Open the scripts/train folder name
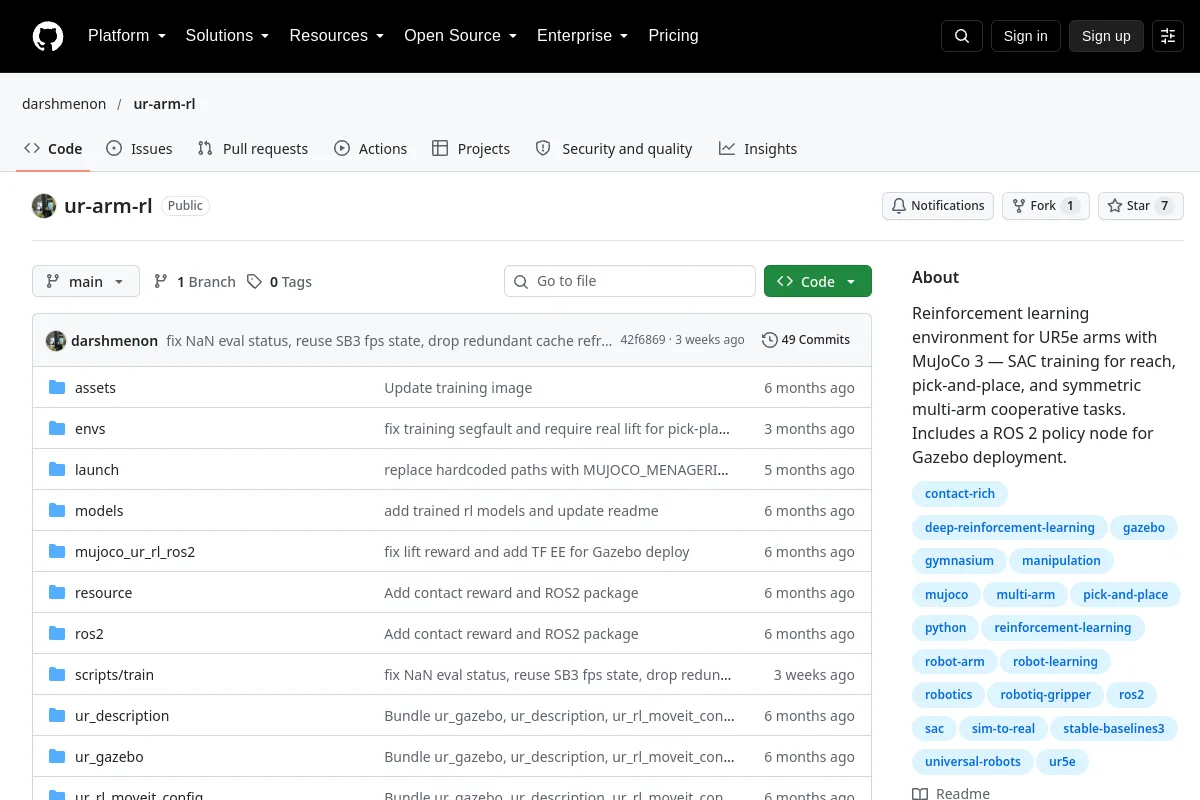1200x800 pixels. point(114,675)
